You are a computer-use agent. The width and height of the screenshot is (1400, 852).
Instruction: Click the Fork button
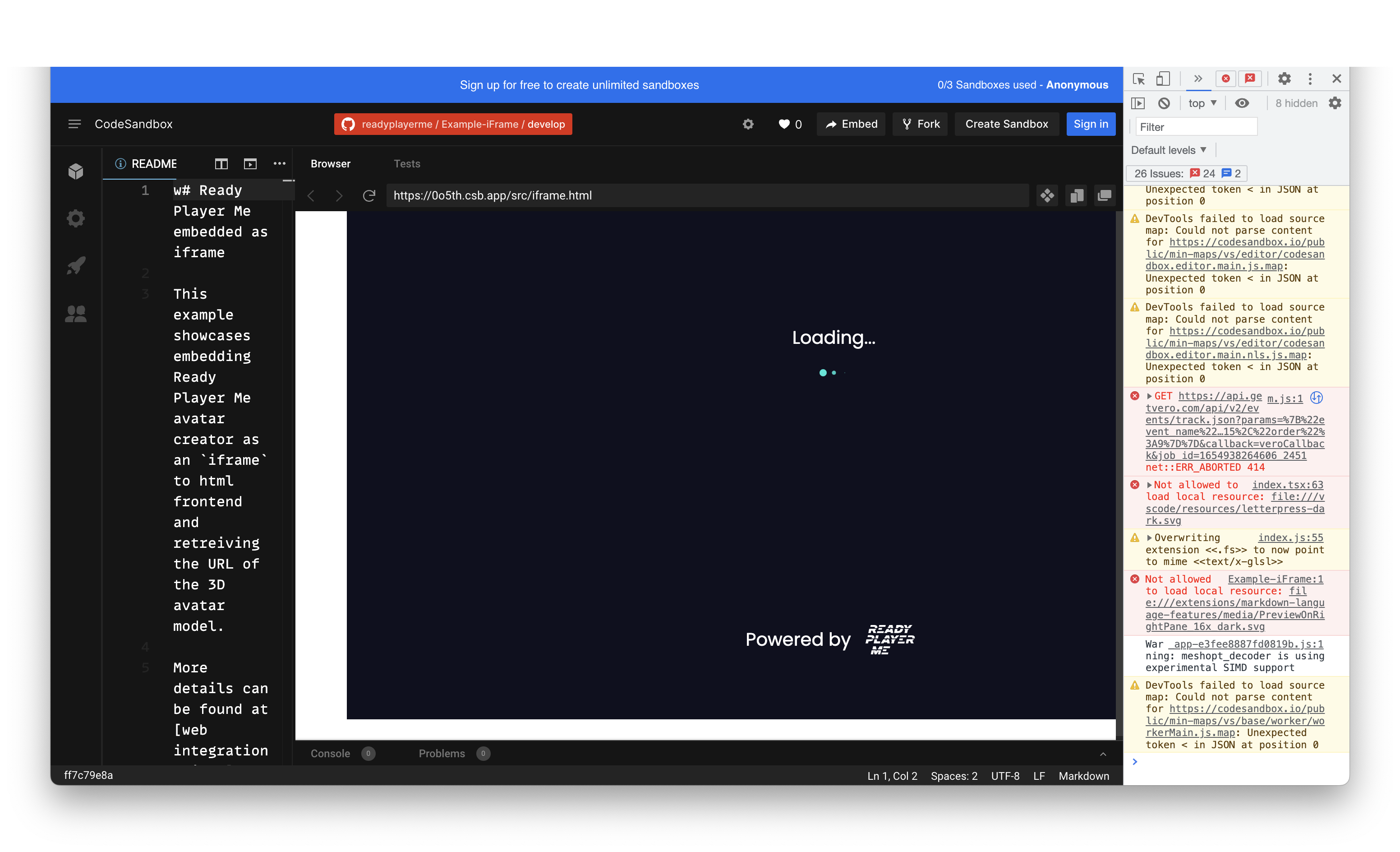tap(921, 124)
